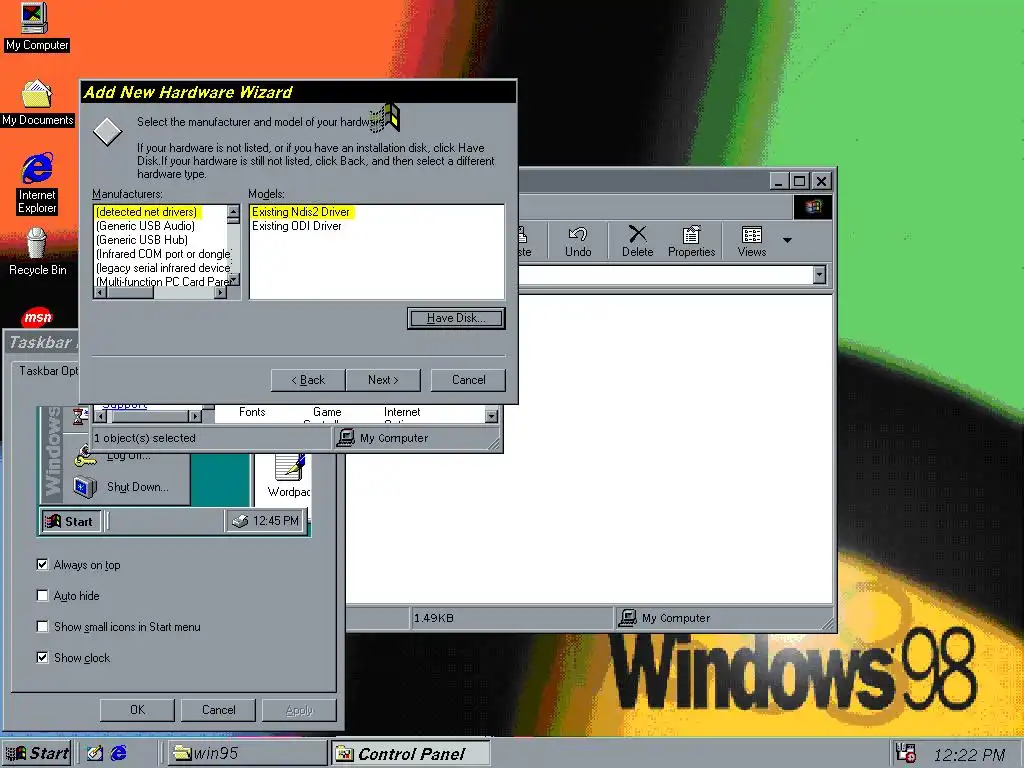Click the taskbar clock 12:22 PM
Image resolution: width=1024 pixels, height=768 pixels.
pyautogui.click(x=970, y=755)
